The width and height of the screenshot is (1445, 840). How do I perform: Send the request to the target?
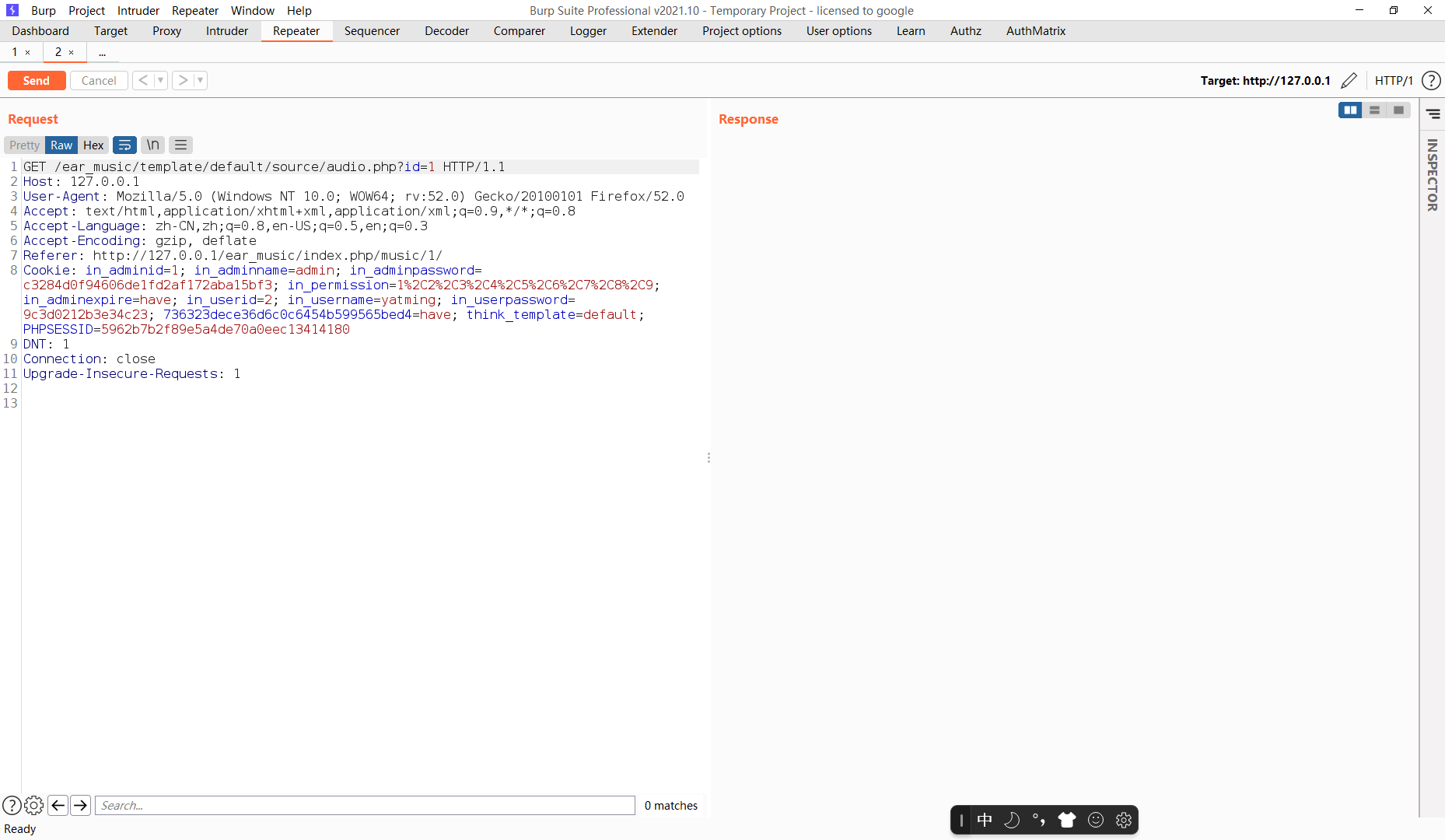pyautogui.click(x=36, y=80)
